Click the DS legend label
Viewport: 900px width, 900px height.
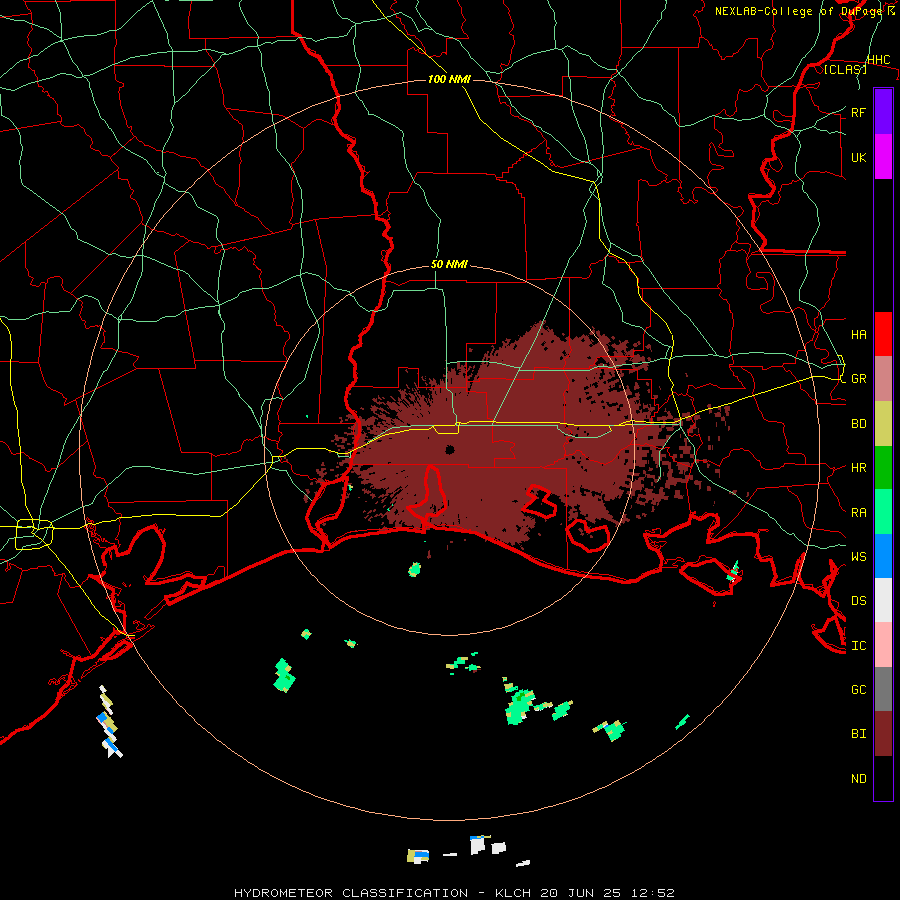point(858,600)
